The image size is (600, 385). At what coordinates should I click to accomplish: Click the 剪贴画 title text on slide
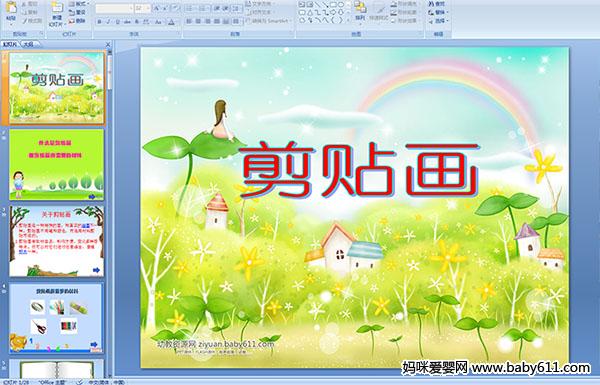point(359,169)
